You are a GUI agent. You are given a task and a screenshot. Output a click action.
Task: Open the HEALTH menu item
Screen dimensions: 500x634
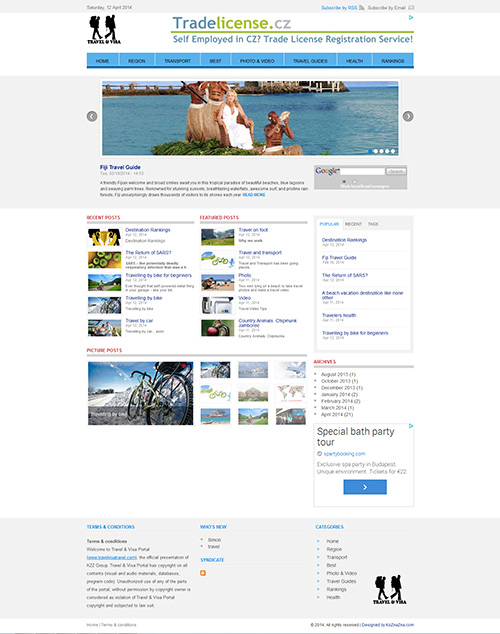pos(354,61)
